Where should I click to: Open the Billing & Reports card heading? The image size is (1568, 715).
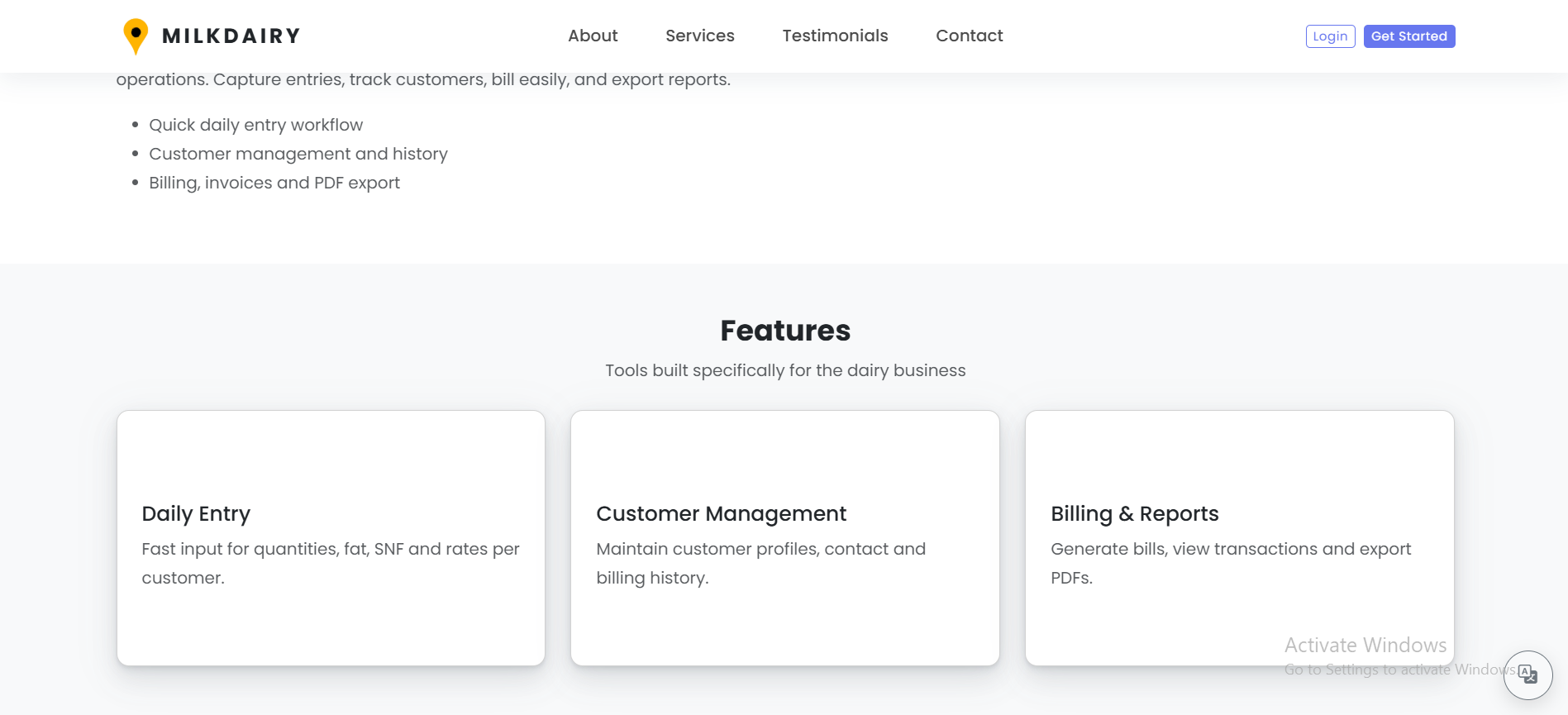click(1134, 513)
